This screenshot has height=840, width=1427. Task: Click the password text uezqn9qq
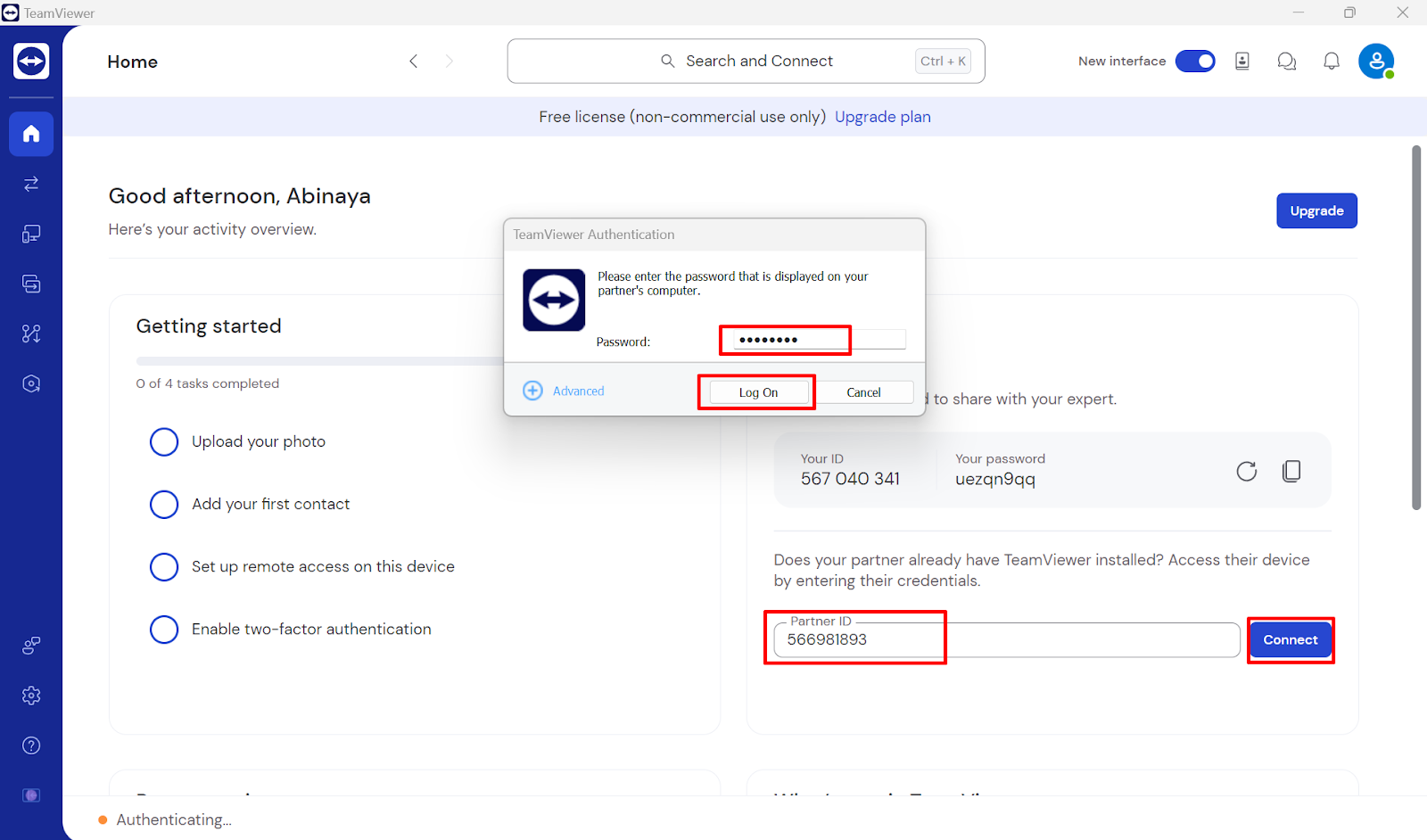[995, 479]
